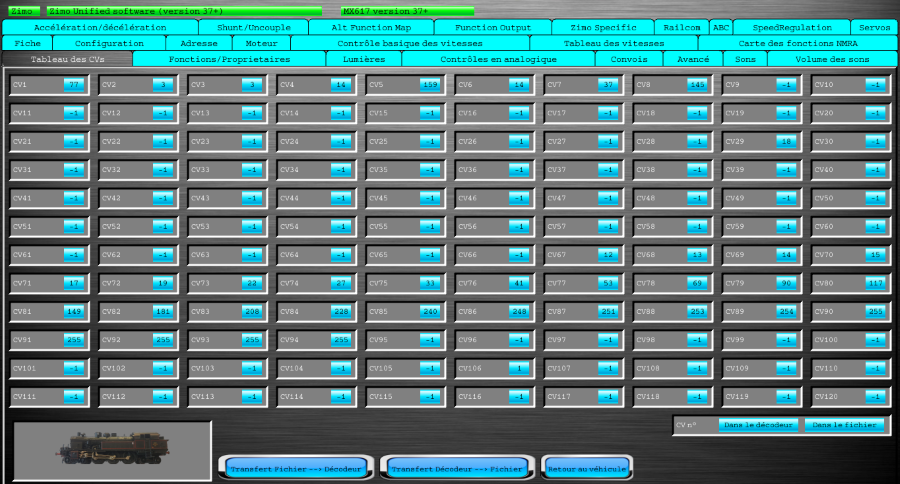Click the Zimo Unified software version label
Viewport: 900px width, 484px height.
pyautogui.click(x=184, y=11)
